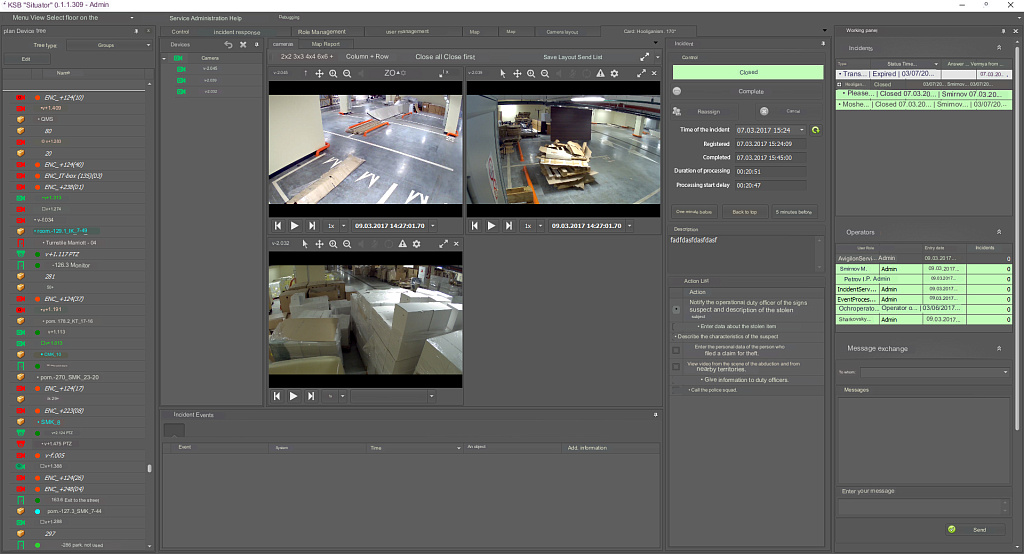Check 'Enter the personal data' action checkbox
This screenshot has height=554, width=1024.
click(x=676, y=350)
